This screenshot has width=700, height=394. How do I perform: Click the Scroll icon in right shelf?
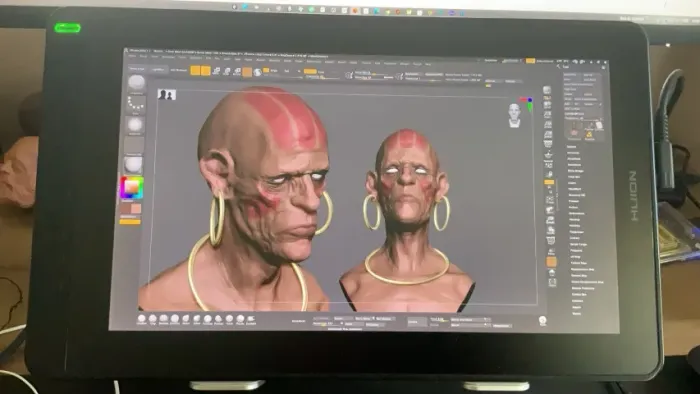pos(547,105)
